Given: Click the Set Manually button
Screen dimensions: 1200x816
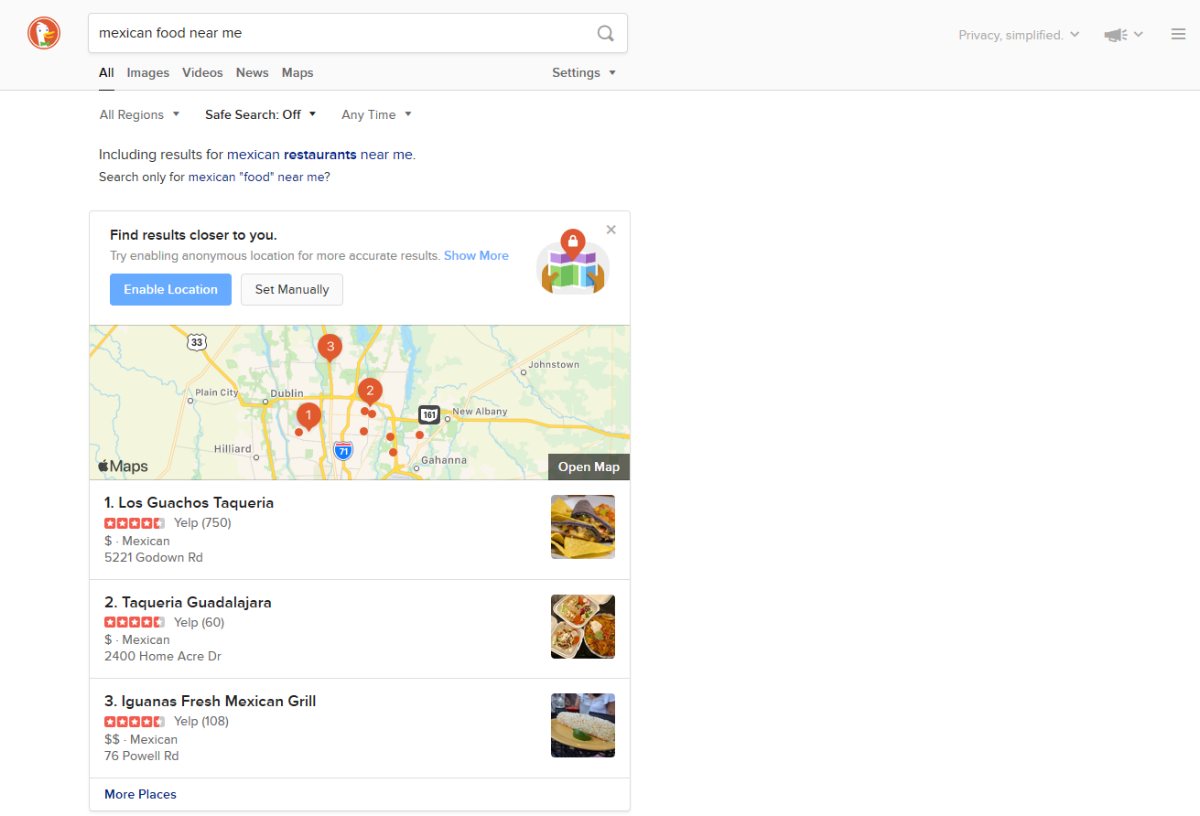Looking at the screenshot, I should click(292, 290).
